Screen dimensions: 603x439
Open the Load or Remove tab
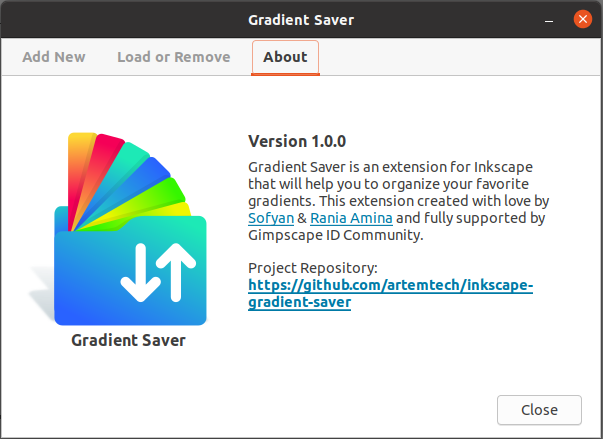pyautogui.click(x=173, y=57)
